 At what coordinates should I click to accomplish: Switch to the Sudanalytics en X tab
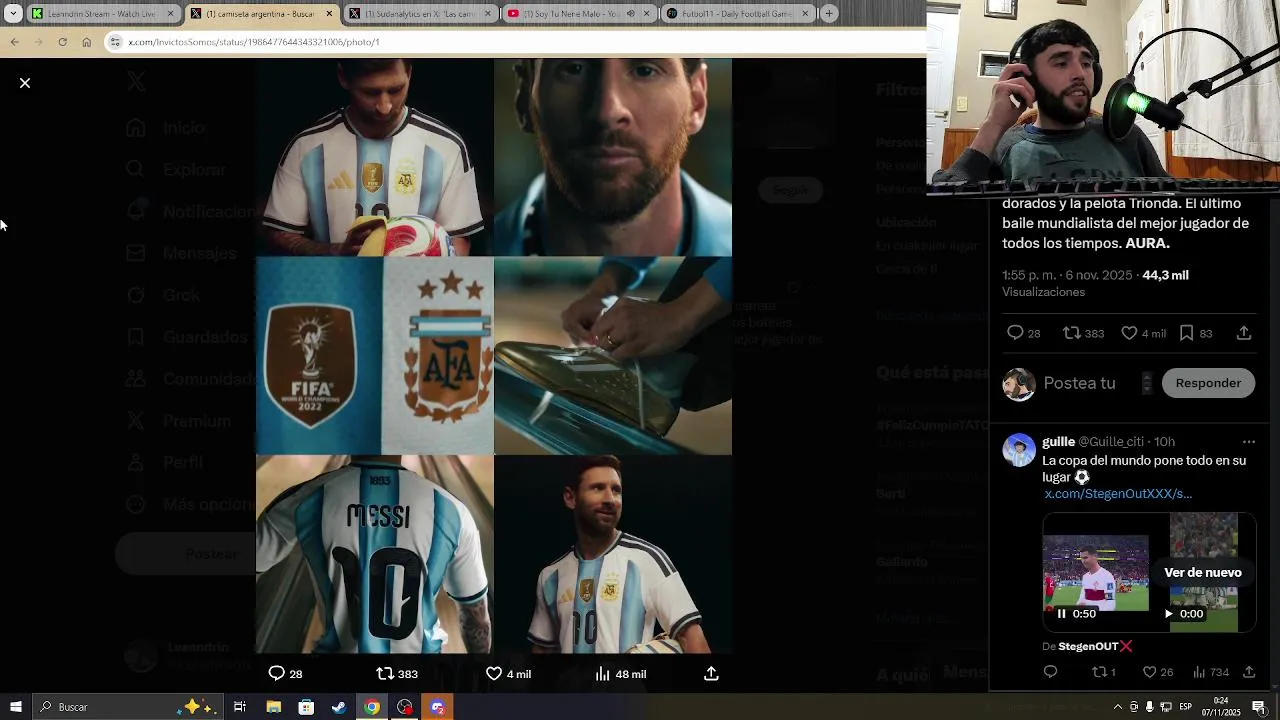pos(422,14)
